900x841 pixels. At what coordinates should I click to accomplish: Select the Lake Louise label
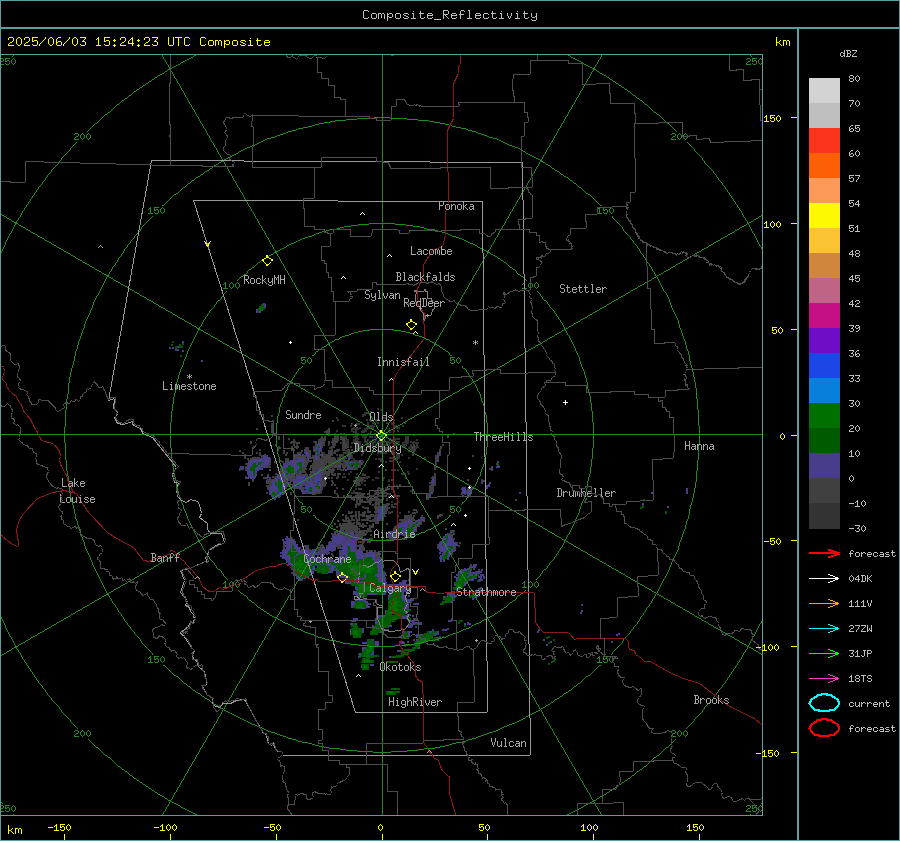coord(77,491)
